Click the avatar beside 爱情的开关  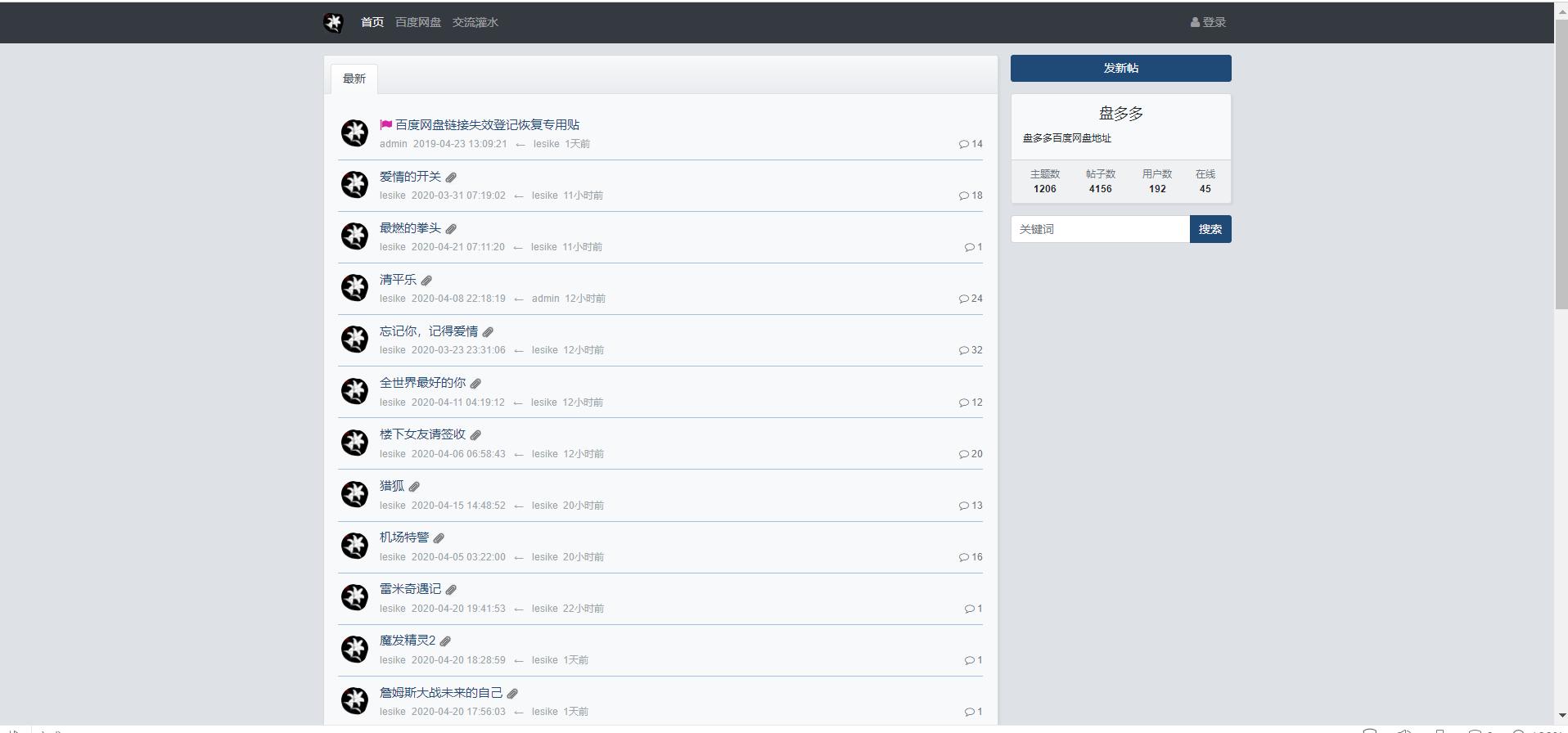pos(354,184)
